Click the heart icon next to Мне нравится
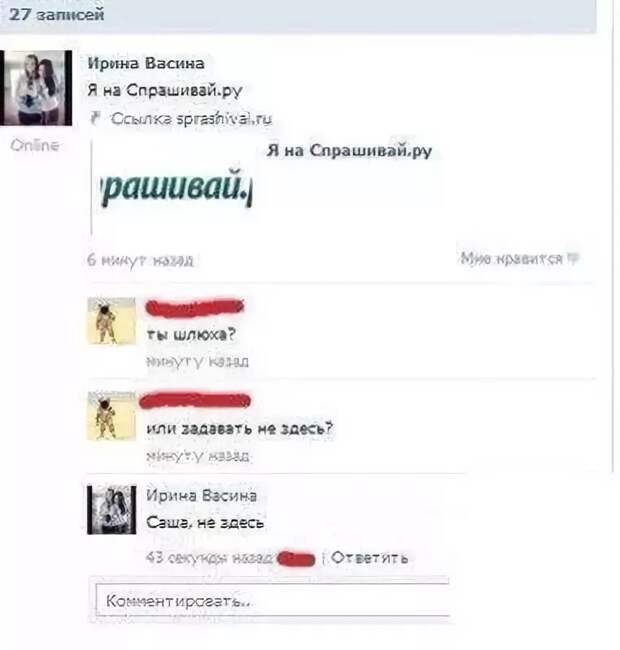Image resolution: width=620 pixels, height=650 pixels. click(573, 259)
